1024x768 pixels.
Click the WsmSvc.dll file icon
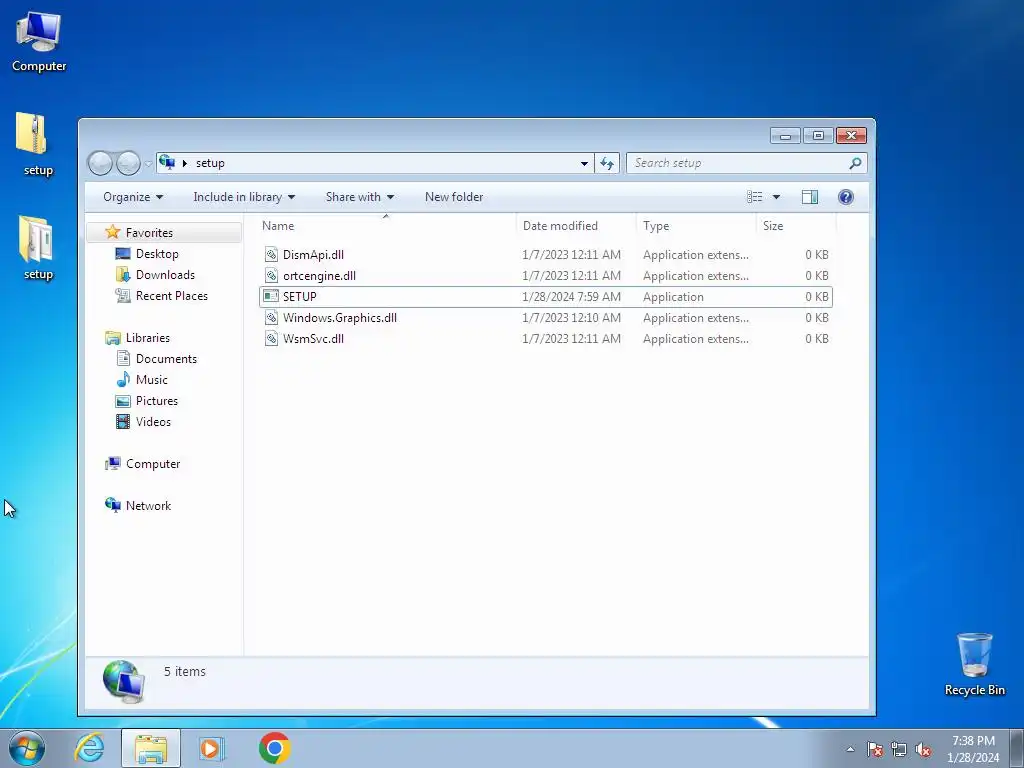(271, 338)
